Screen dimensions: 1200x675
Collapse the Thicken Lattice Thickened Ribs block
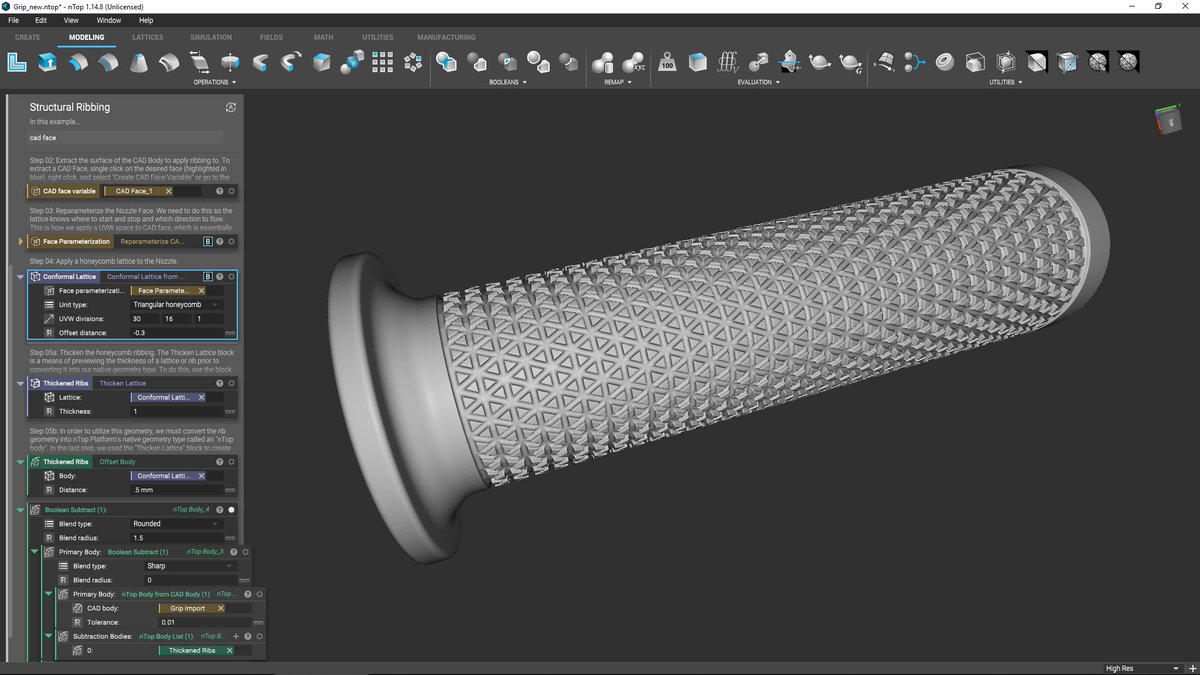[21, 383]
